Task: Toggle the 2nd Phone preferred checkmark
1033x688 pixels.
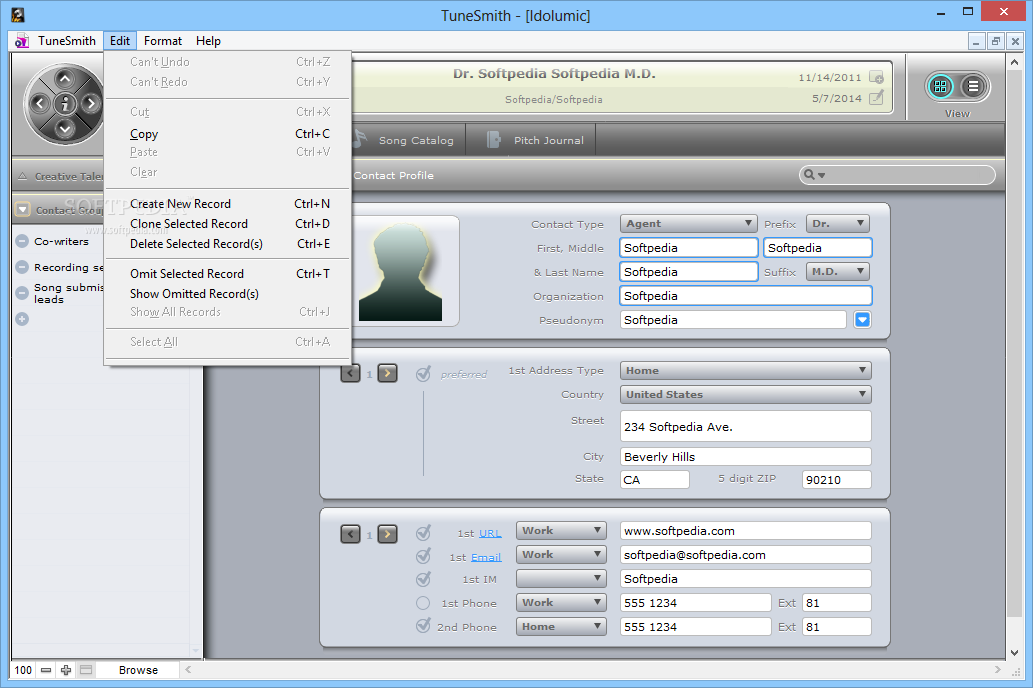Action: pyautogui.click(x=424, y=626)
